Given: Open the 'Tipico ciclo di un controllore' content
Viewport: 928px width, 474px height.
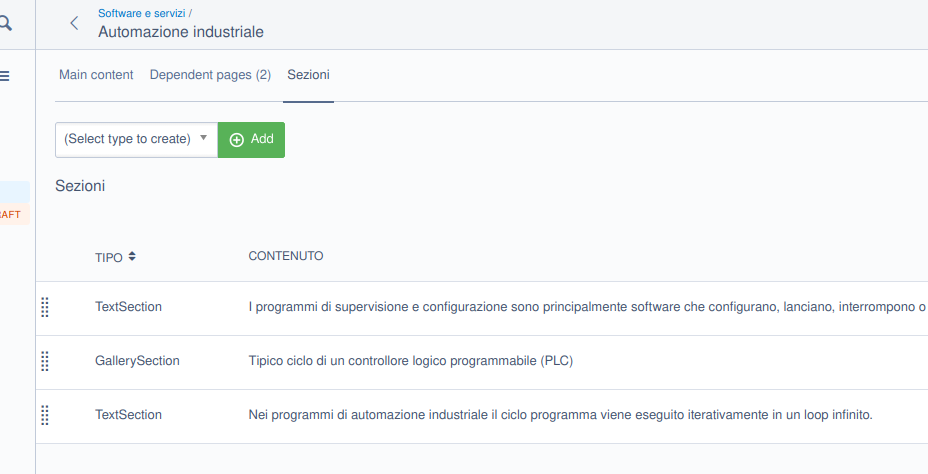Looking at the screenshot, I should click(x=410, y=361).
